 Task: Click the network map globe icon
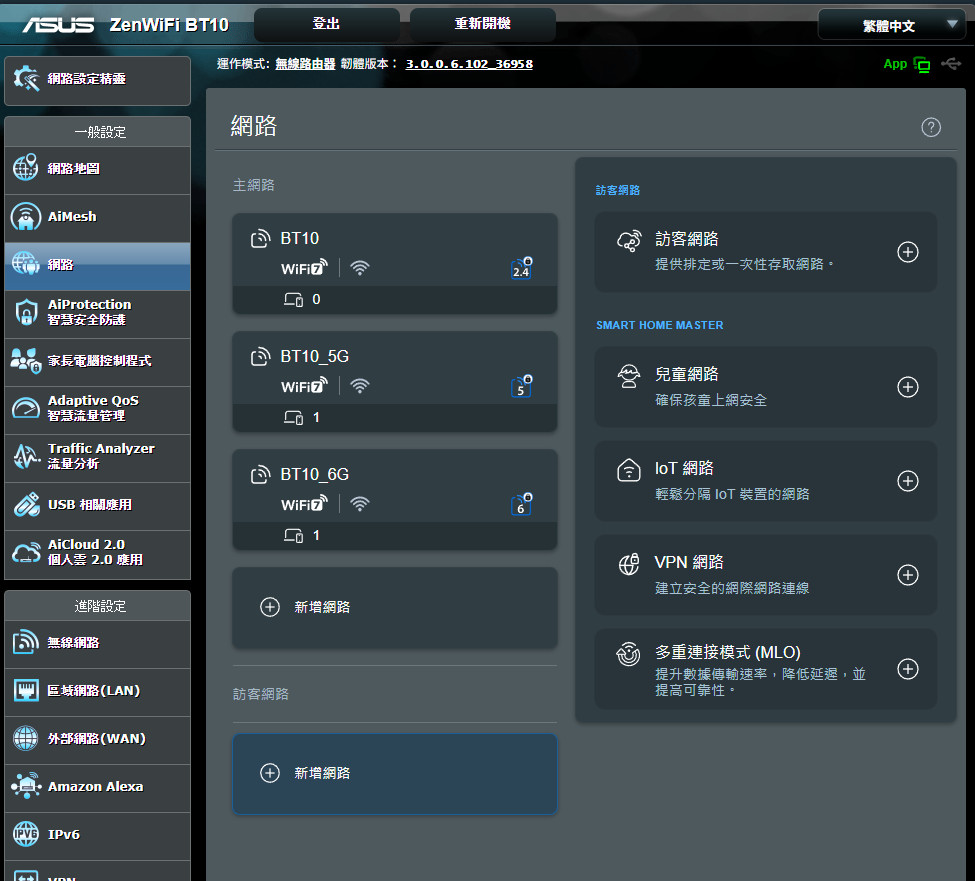[x=25, y=168]
